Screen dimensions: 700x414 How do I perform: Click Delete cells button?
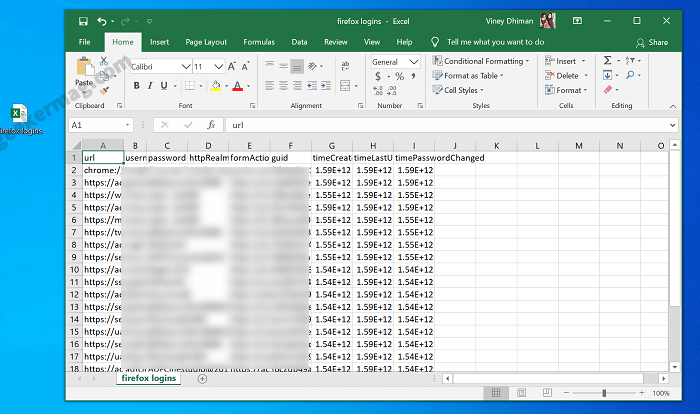567,76
